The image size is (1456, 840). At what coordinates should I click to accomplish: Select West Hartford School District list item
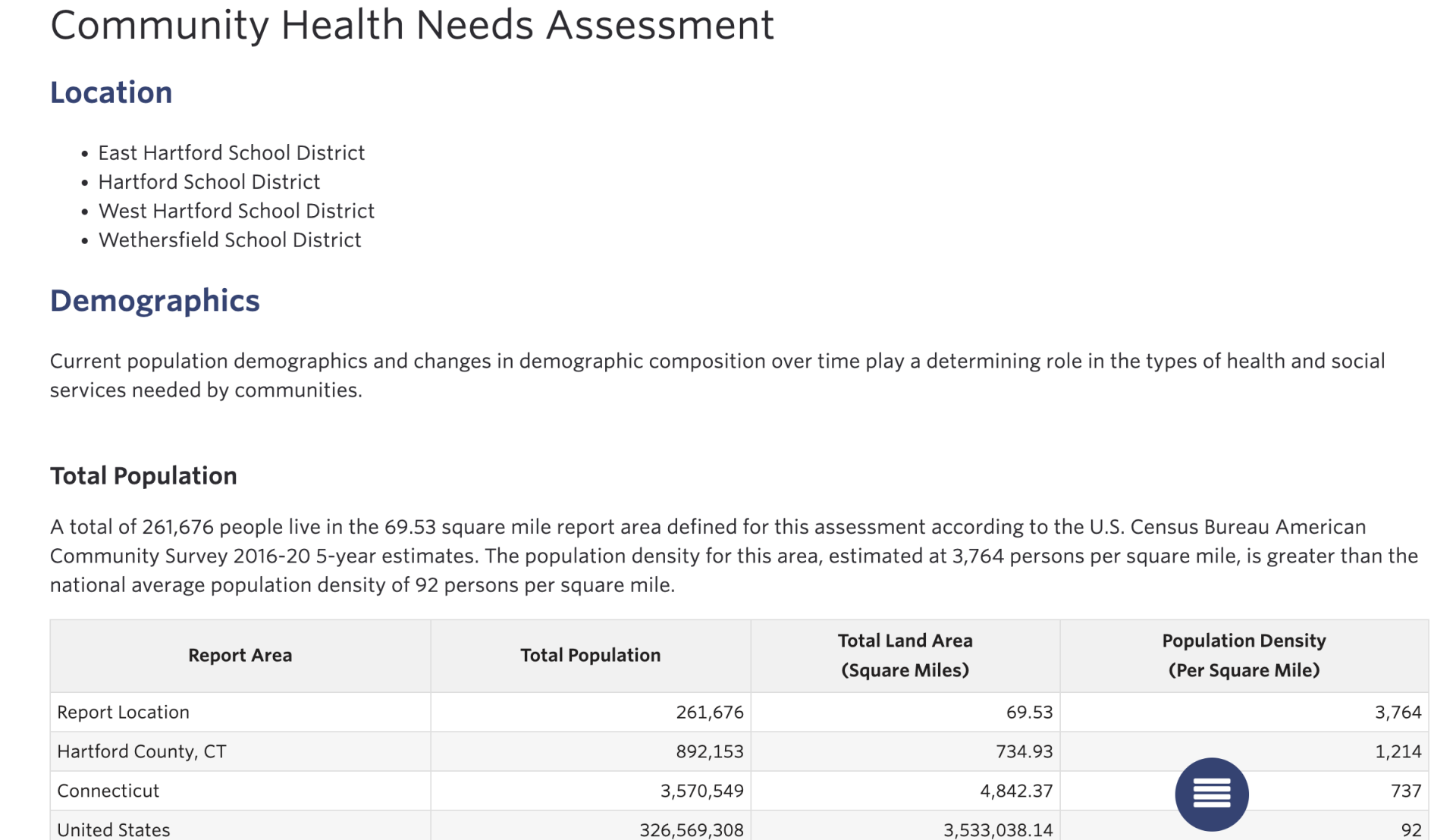click(x=236, y=211)
